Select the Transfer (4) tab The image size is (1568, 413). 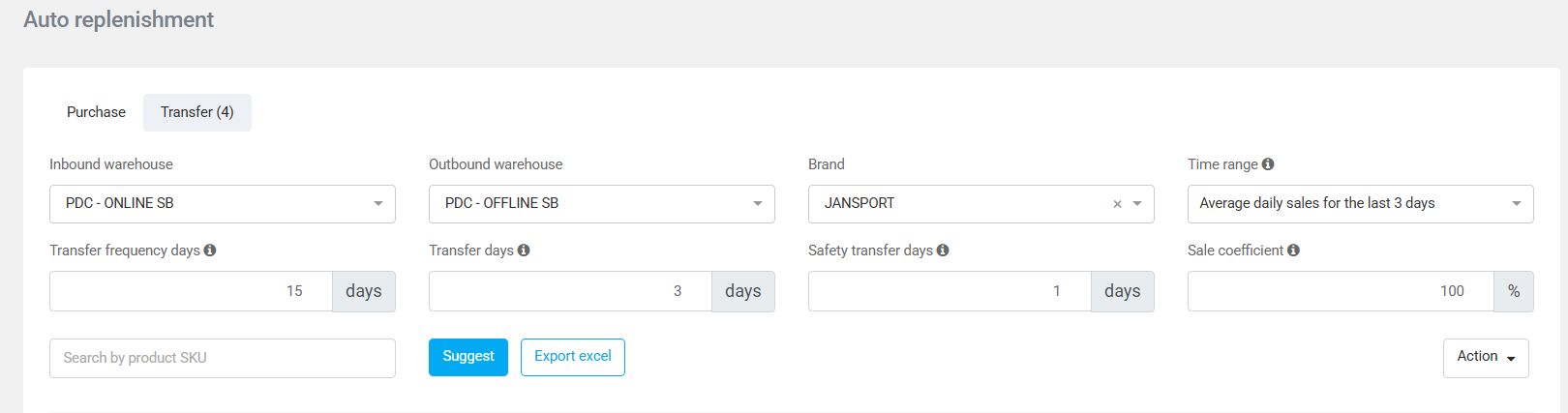(196, 112)
